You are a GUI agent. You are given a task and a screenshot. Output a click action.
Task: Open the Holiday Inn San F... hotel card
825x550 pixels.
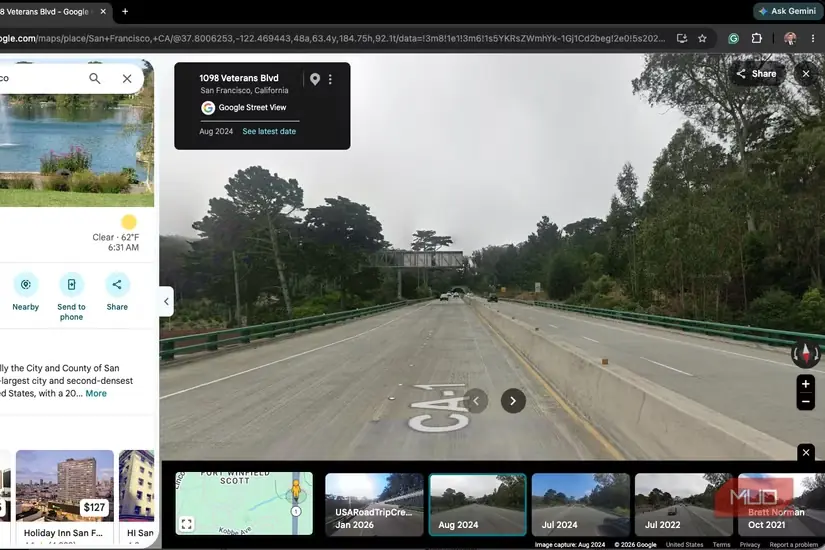[65, 495]
